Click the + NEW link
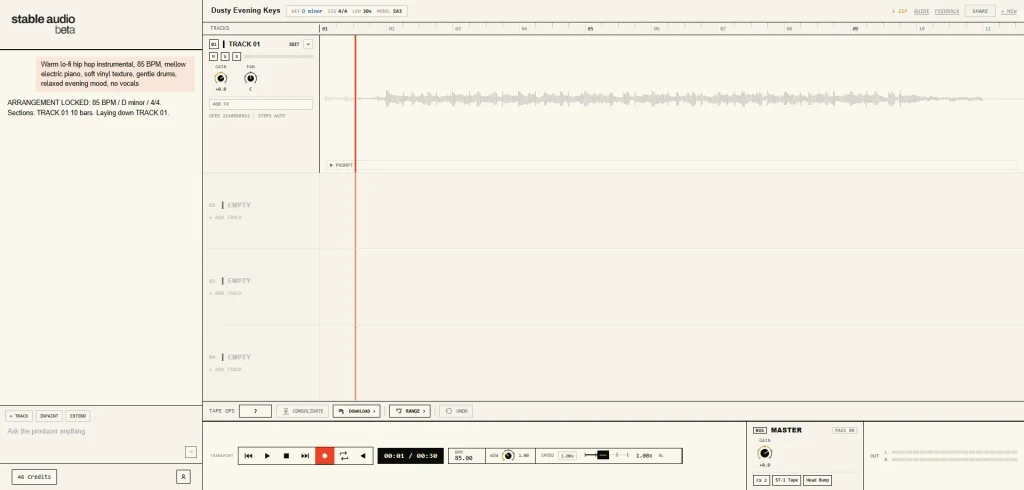Screen dimensions: 1024x490 point(1008,11)
